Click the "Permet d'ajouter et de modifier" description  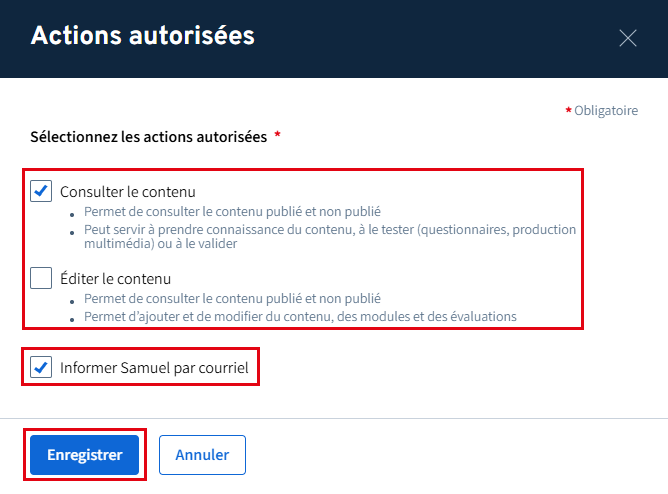coord(300,316)
